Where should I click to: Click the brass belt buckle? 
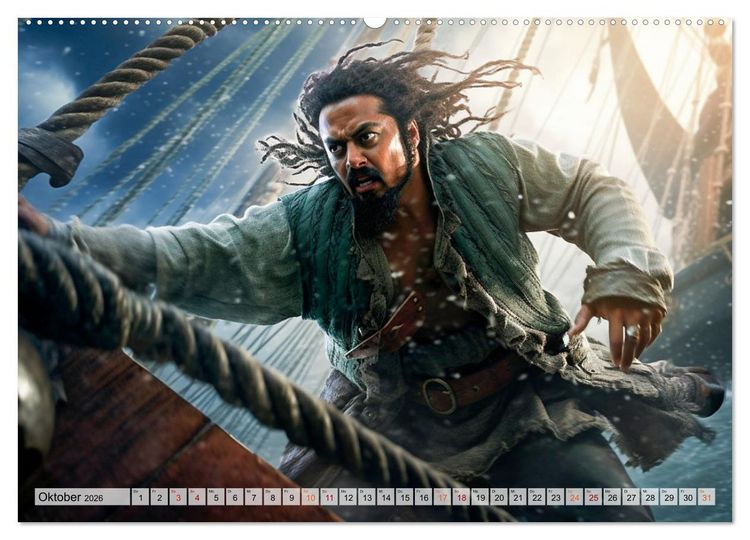tap(439, 395)
